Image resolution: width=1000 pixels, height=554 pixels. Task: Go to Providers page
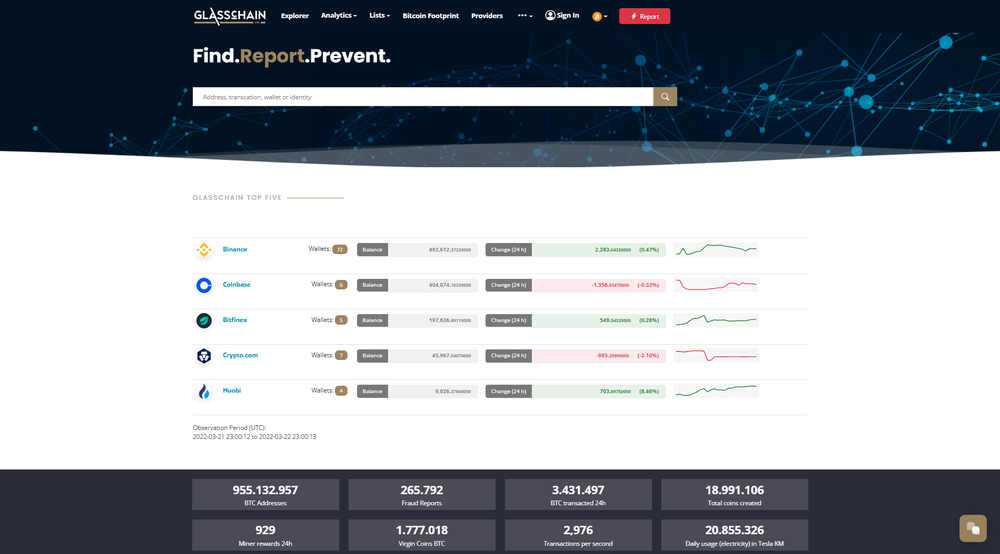point(487,16)
